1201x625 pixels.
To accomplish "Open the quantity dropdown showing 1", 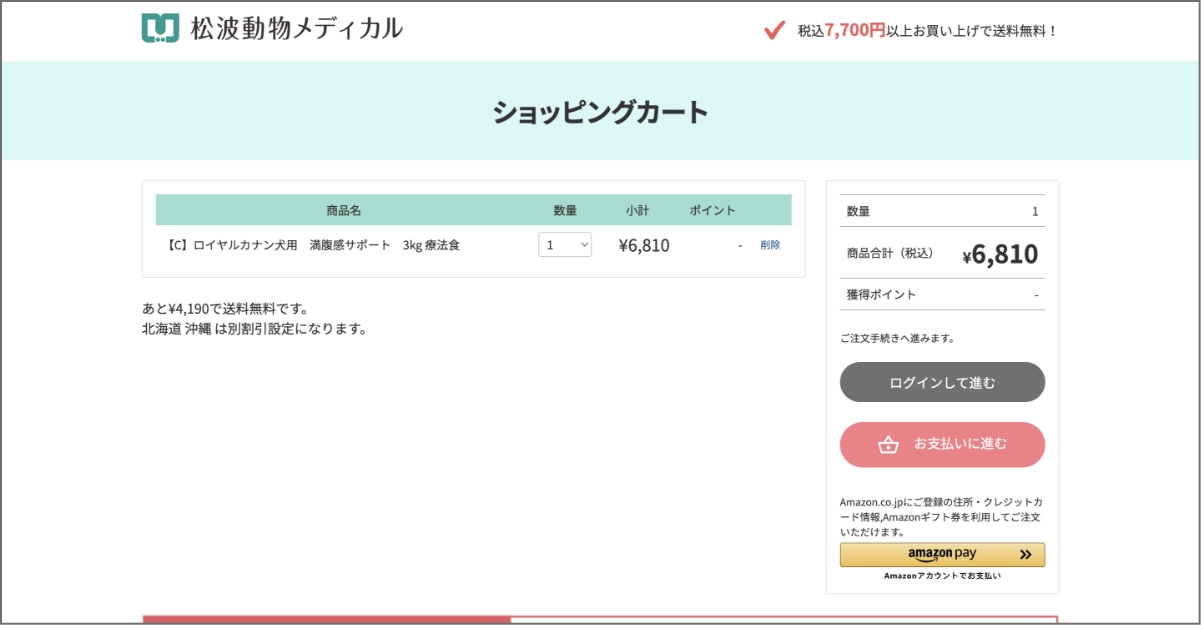I will tap(565, 245).
